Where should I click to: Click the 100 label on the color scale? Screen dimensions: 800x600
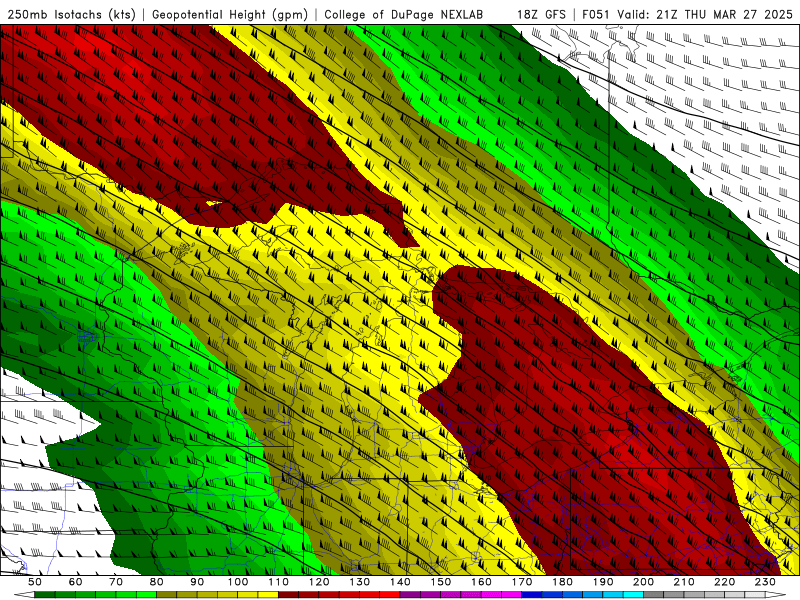point(238,582)
